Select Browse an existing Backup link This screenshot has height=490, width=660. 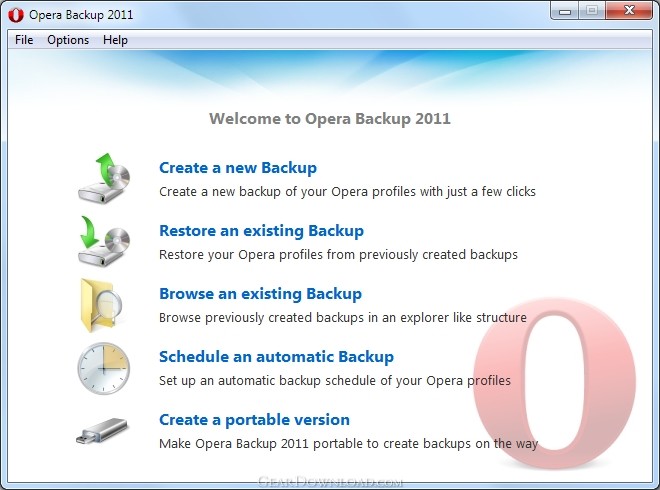(261, 293)
